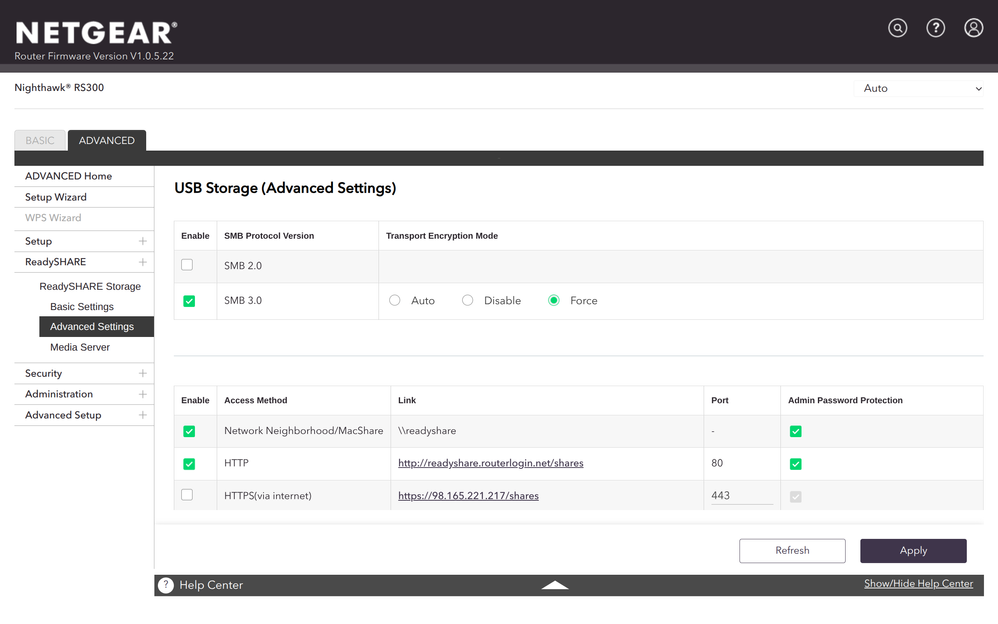Uncheck the SMB 3.0 checkbox
This screenshot has height=624, width=998.
pyautogui.click(x=189, y=301)
